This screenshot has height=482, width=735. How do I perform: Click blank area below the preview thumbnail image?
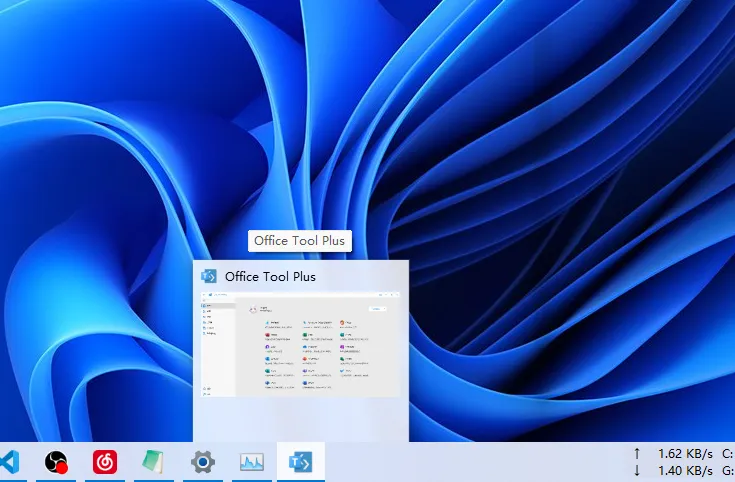(x=300, y=418)
